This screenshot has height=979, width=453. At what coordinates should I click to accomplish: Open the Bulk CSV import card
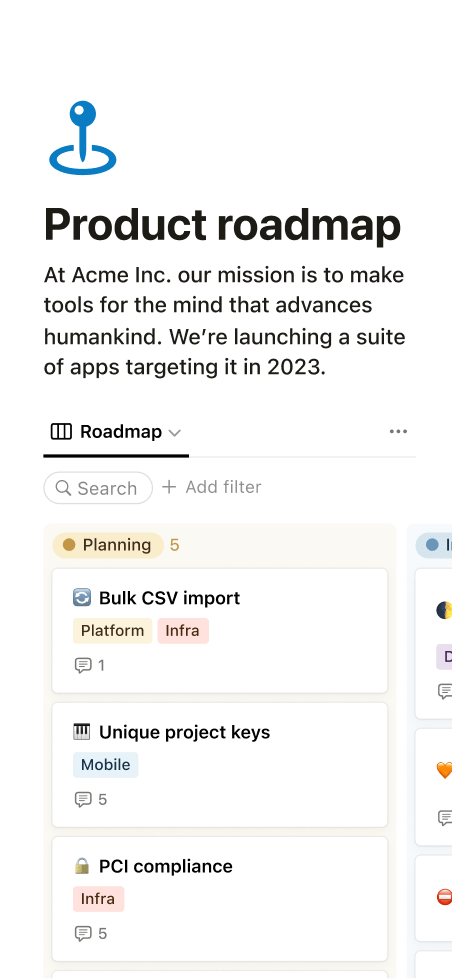[220, 631]
